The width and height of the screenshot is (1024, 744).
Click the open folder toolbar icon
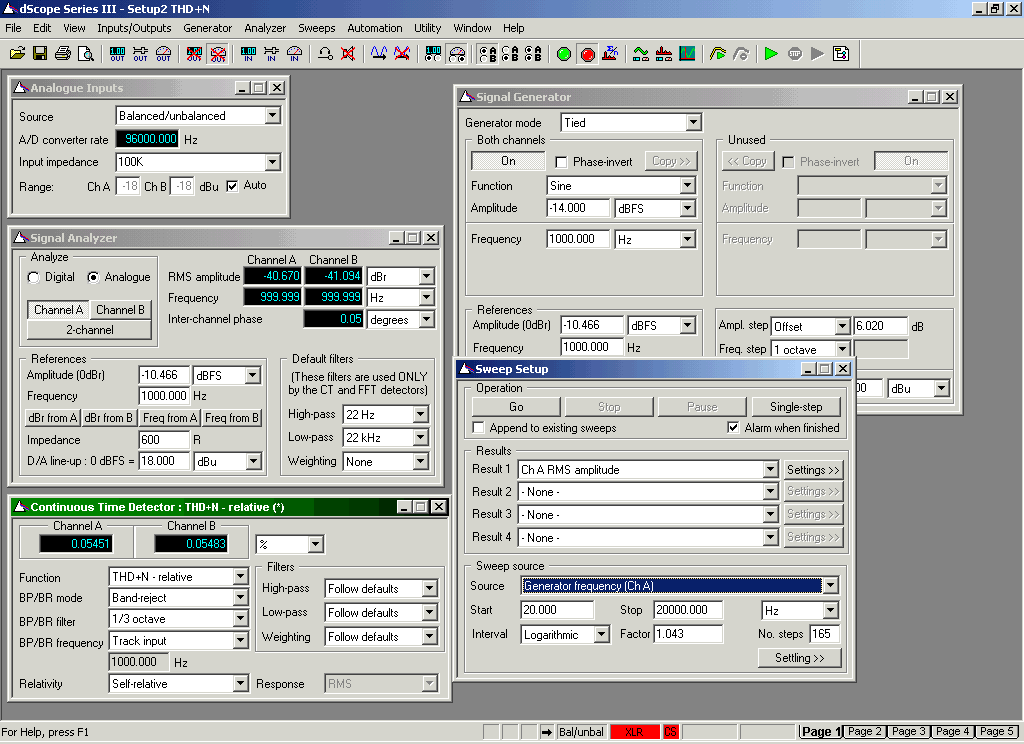18,54
